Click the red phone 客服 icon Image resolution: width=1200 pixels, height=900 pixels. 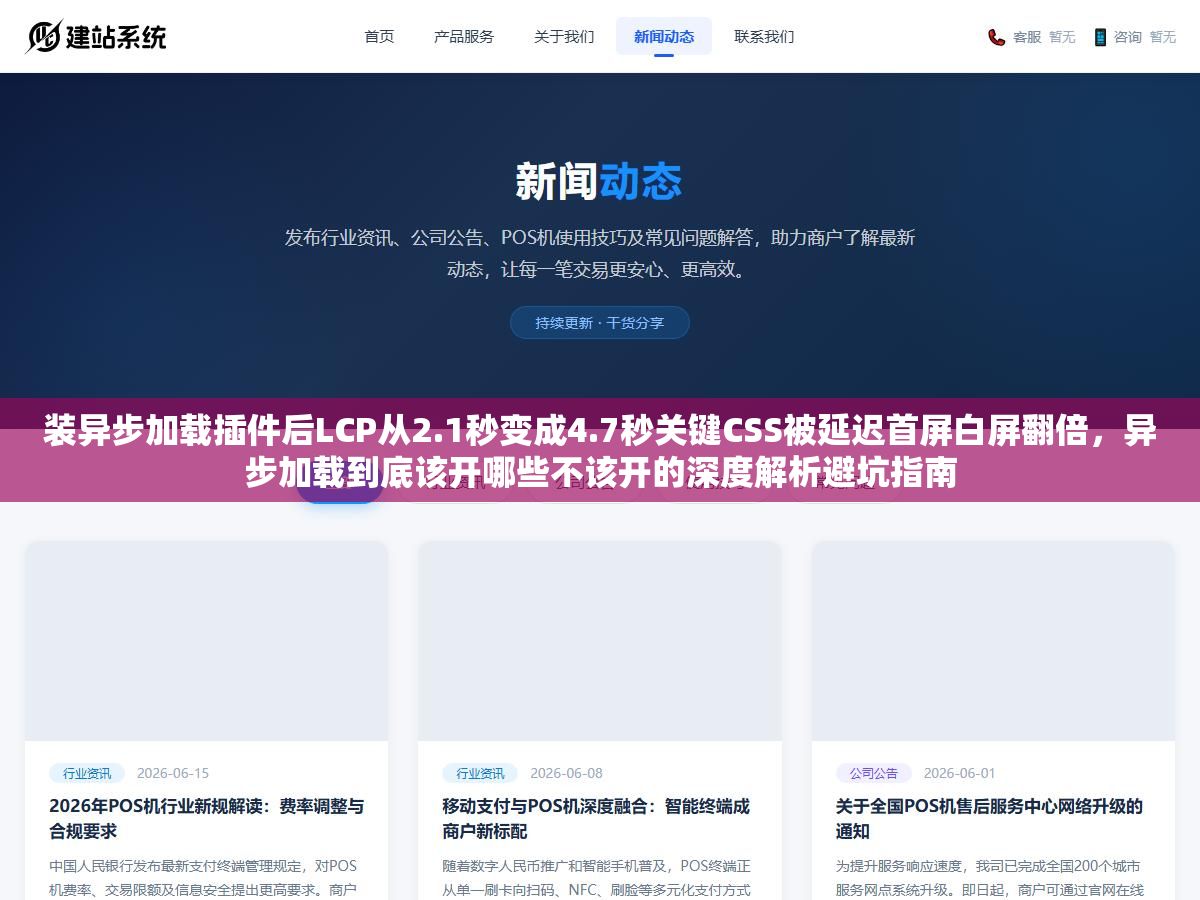pyautogui.click(x=996, y=37)
